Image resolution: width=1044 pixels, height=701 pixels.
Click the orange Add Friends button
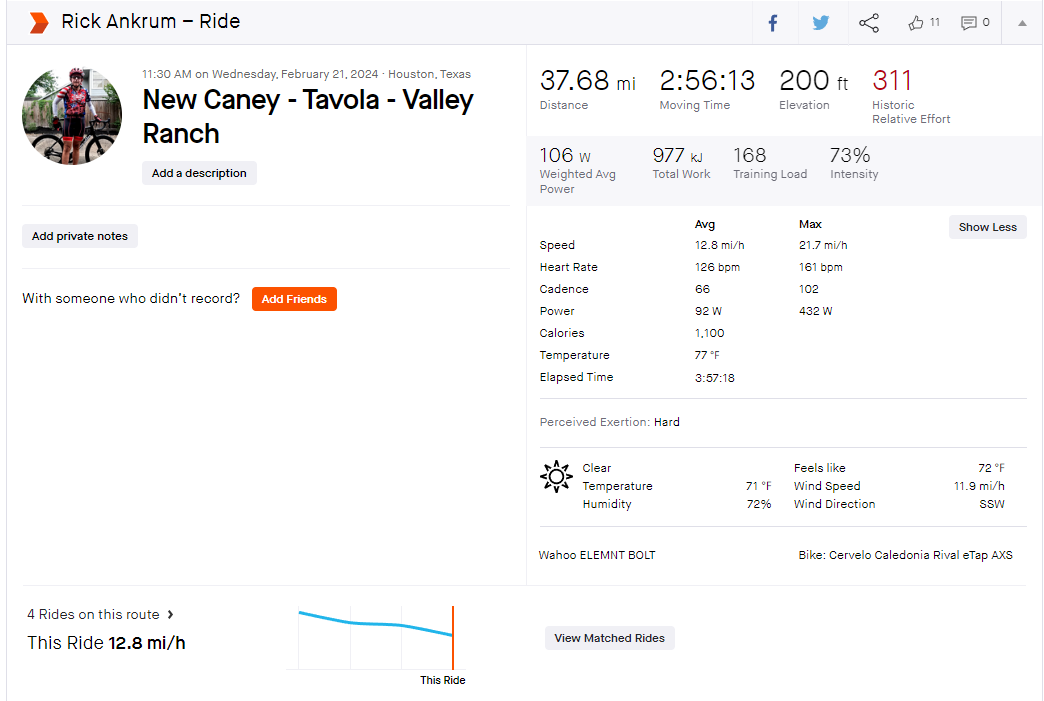click(294, 299)
